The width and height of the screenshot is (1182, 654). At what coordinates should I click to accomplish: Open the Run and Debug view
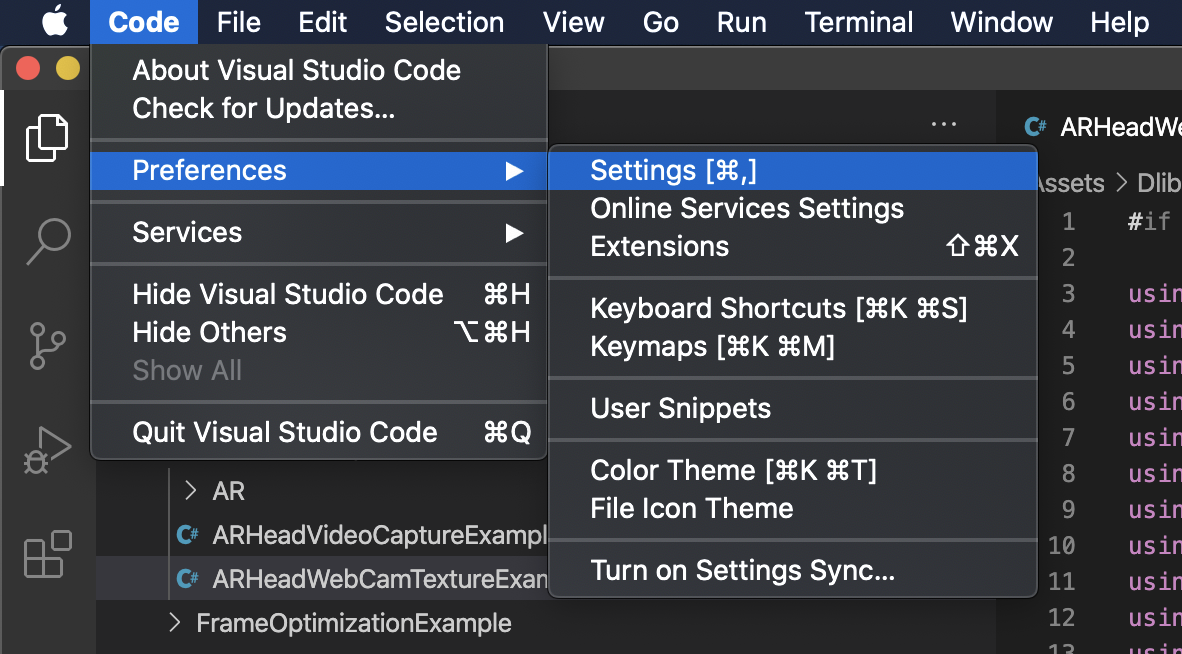[47, 451]
